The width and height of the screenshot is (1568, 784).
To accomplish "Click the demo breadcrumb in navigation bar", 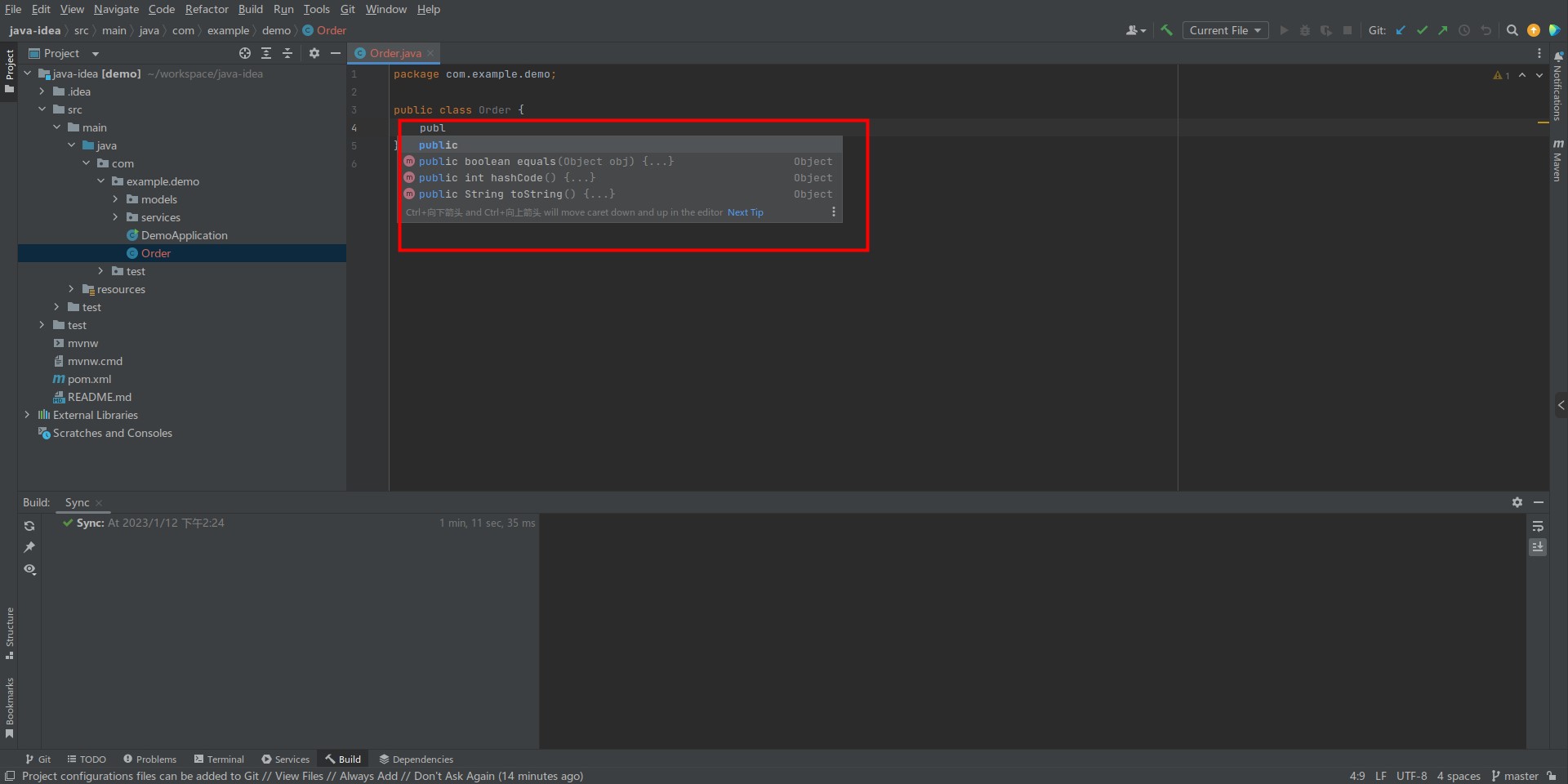I will pos(276,30).
